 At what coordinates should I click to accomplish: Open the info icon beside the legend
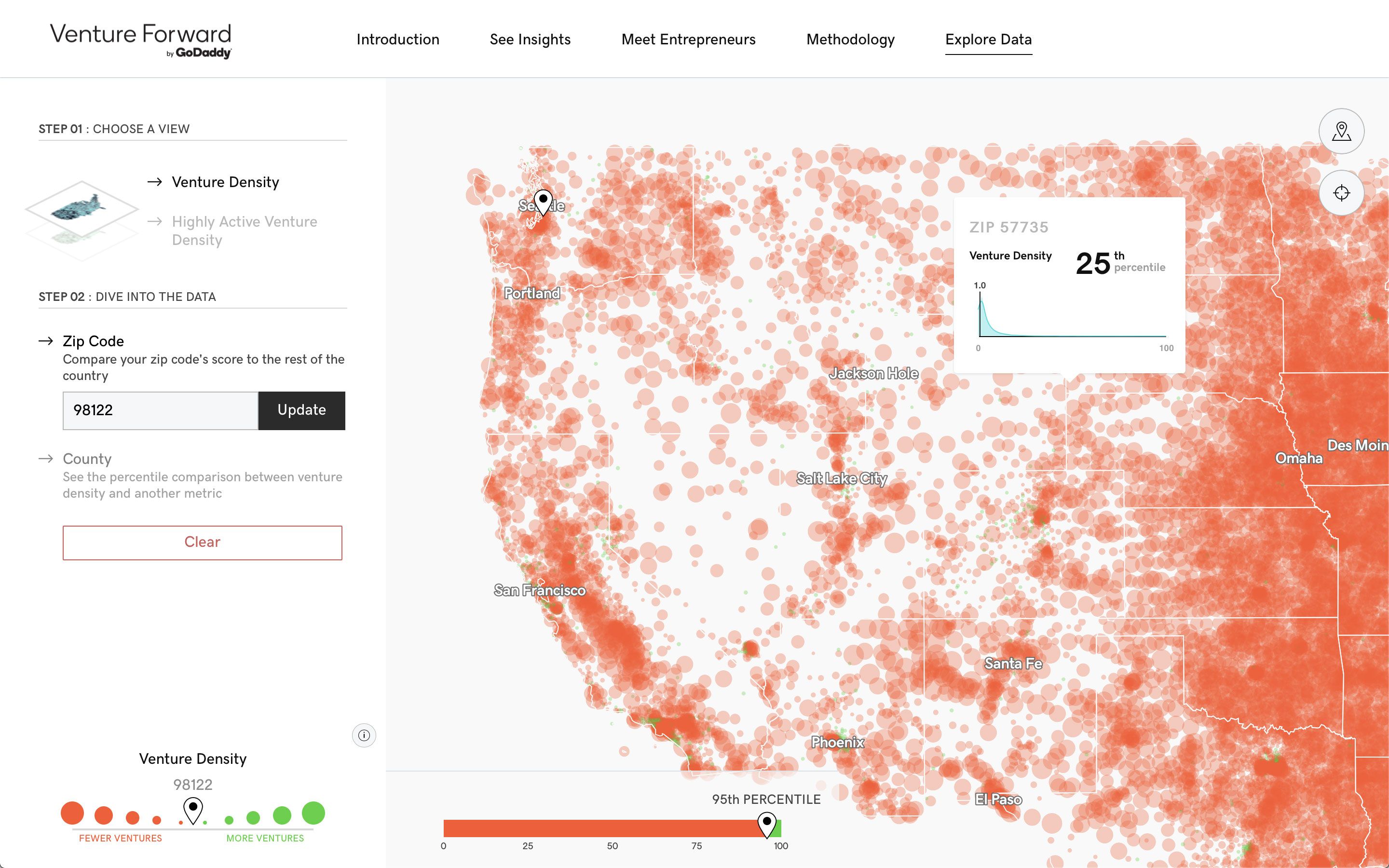(364, 735)
